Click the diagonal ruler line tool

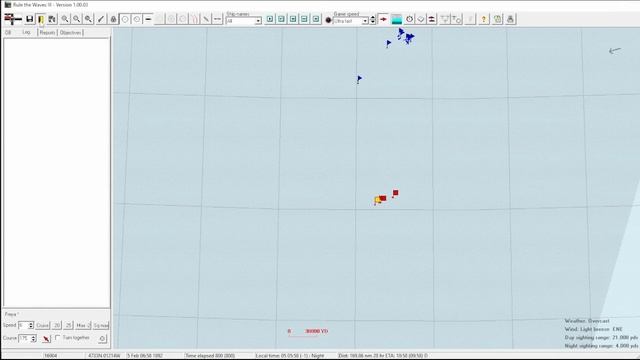click(x=206, y=19)
